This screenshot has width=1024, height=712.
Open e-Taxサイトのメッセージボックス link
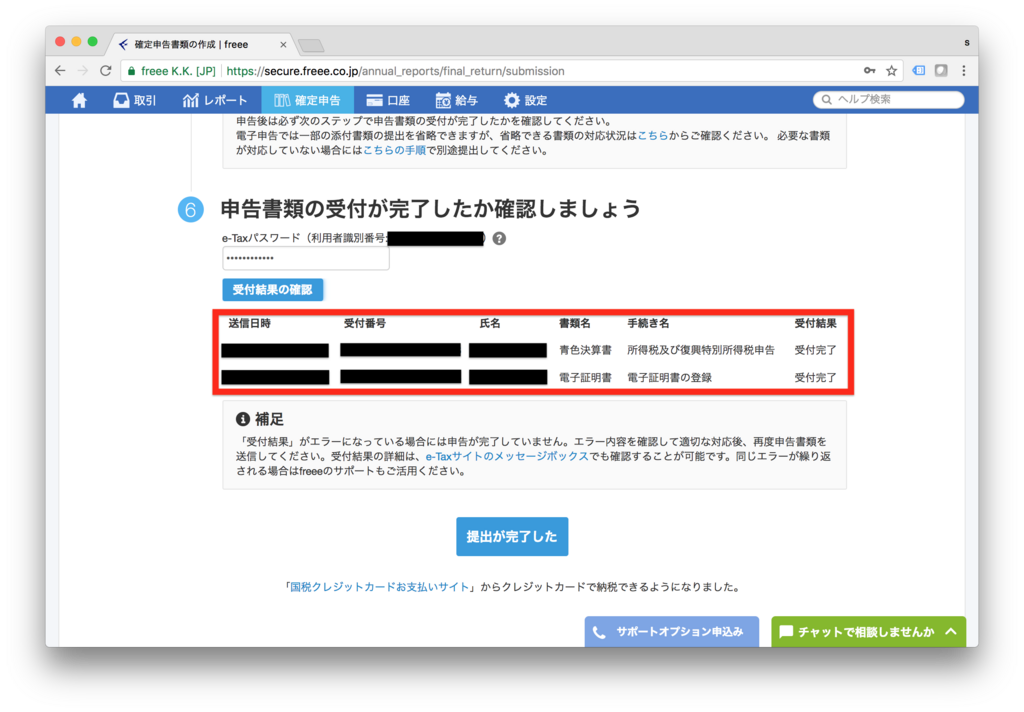point(507,456)
